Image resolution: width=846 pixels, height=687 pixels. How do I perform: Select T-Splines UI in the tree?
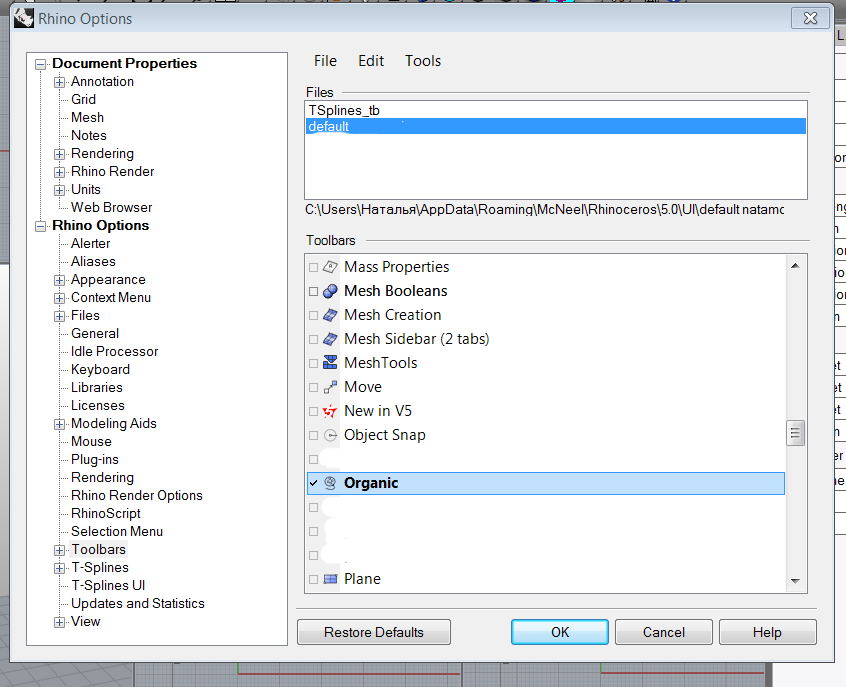(108, 586)
